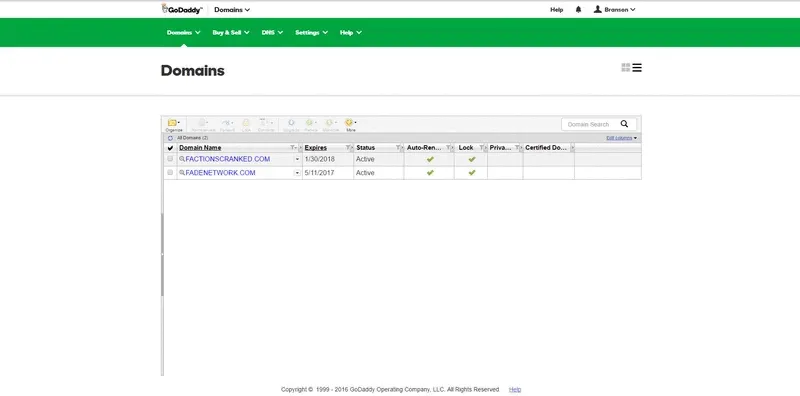
Task: Open Domains menu in green bar
Action: (184, 32)
